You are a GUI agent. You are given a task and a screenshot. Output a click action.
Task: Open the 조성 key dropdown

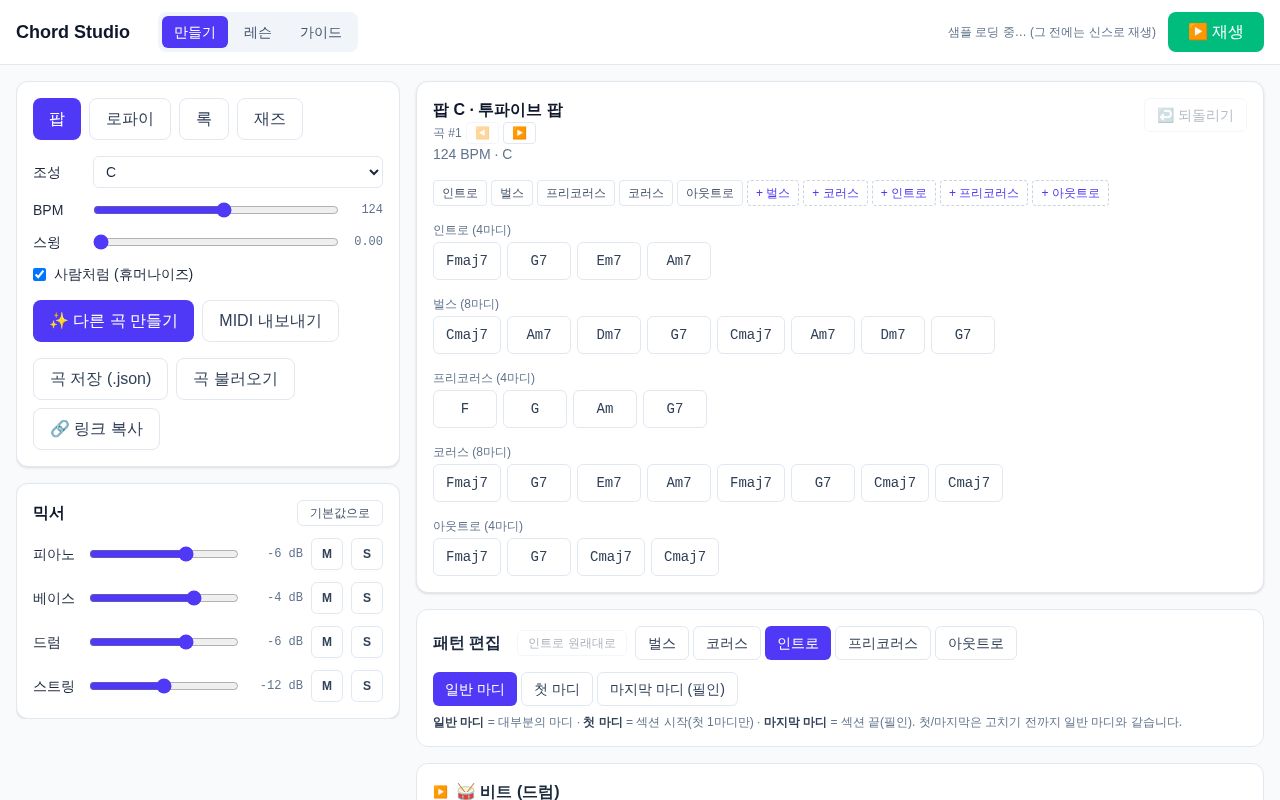point(238,172)
